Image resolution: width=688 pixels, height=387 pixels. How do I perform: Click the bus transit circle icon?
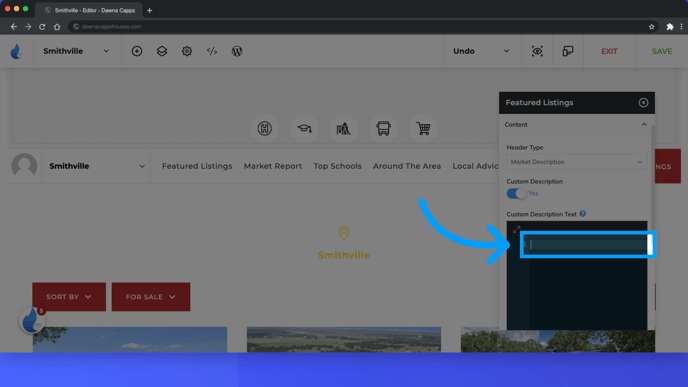pos(383,129)
